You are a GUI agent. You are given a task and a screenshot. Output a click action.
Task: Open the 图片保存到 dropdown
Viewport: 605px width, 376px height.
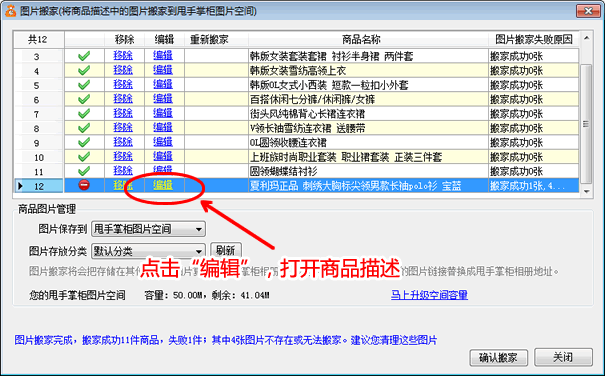pos(149,229)
